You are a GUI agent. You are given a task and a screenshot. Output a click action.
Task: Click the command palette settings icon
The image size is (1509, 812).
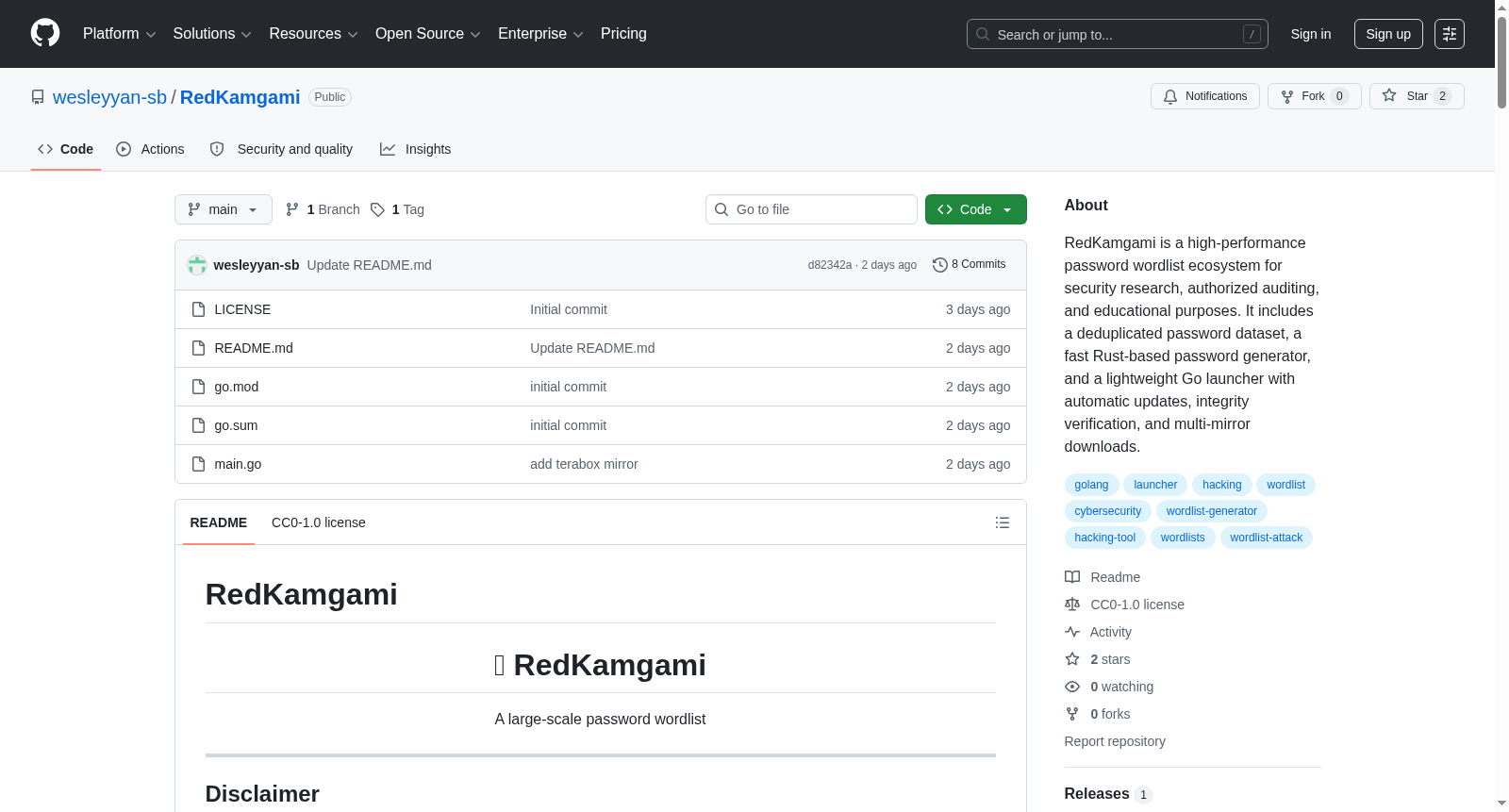click(1450, 34)
